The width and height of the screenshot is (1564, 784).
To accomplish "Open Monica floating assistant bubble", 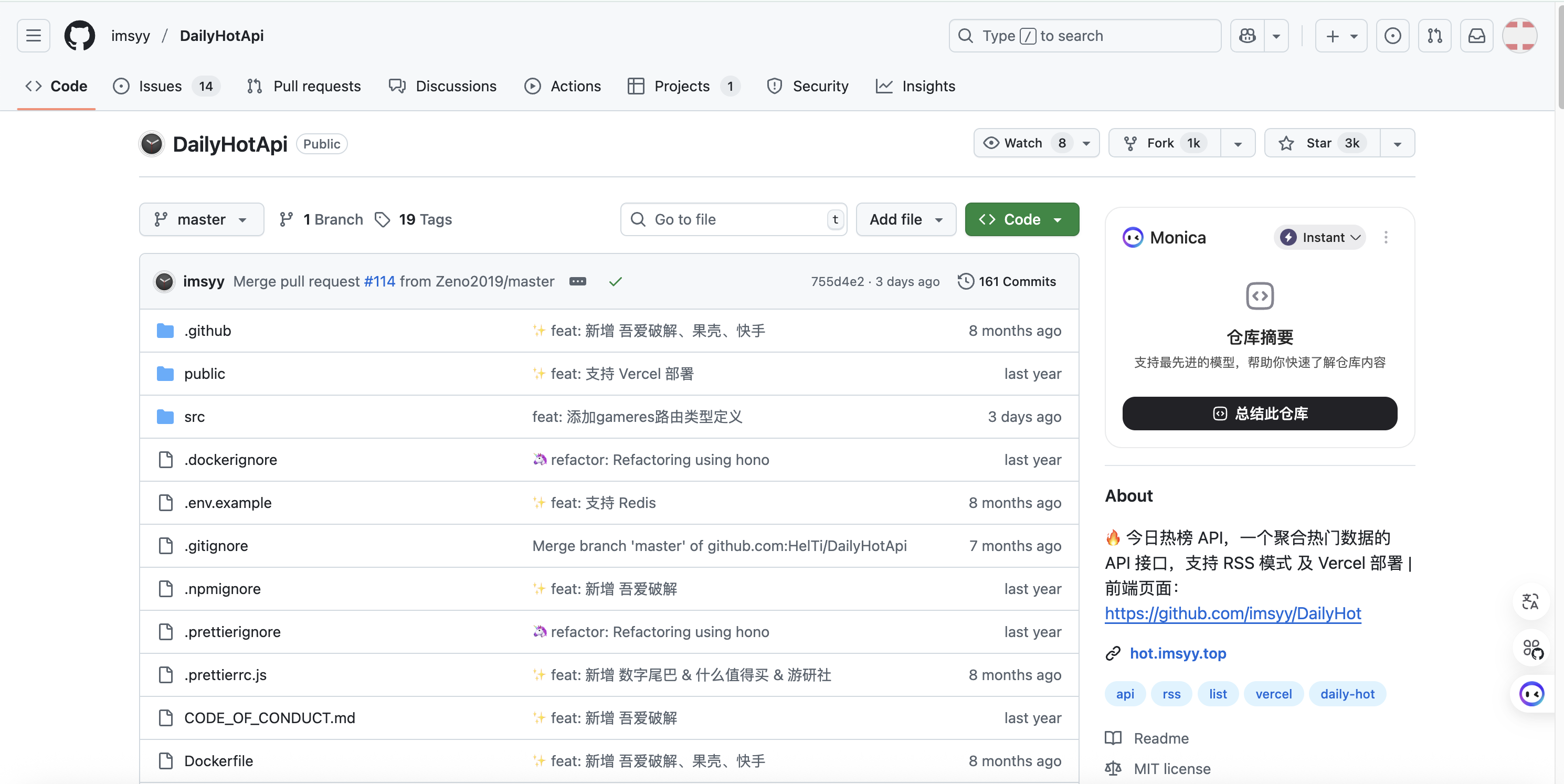I will tap(1532, 694).
